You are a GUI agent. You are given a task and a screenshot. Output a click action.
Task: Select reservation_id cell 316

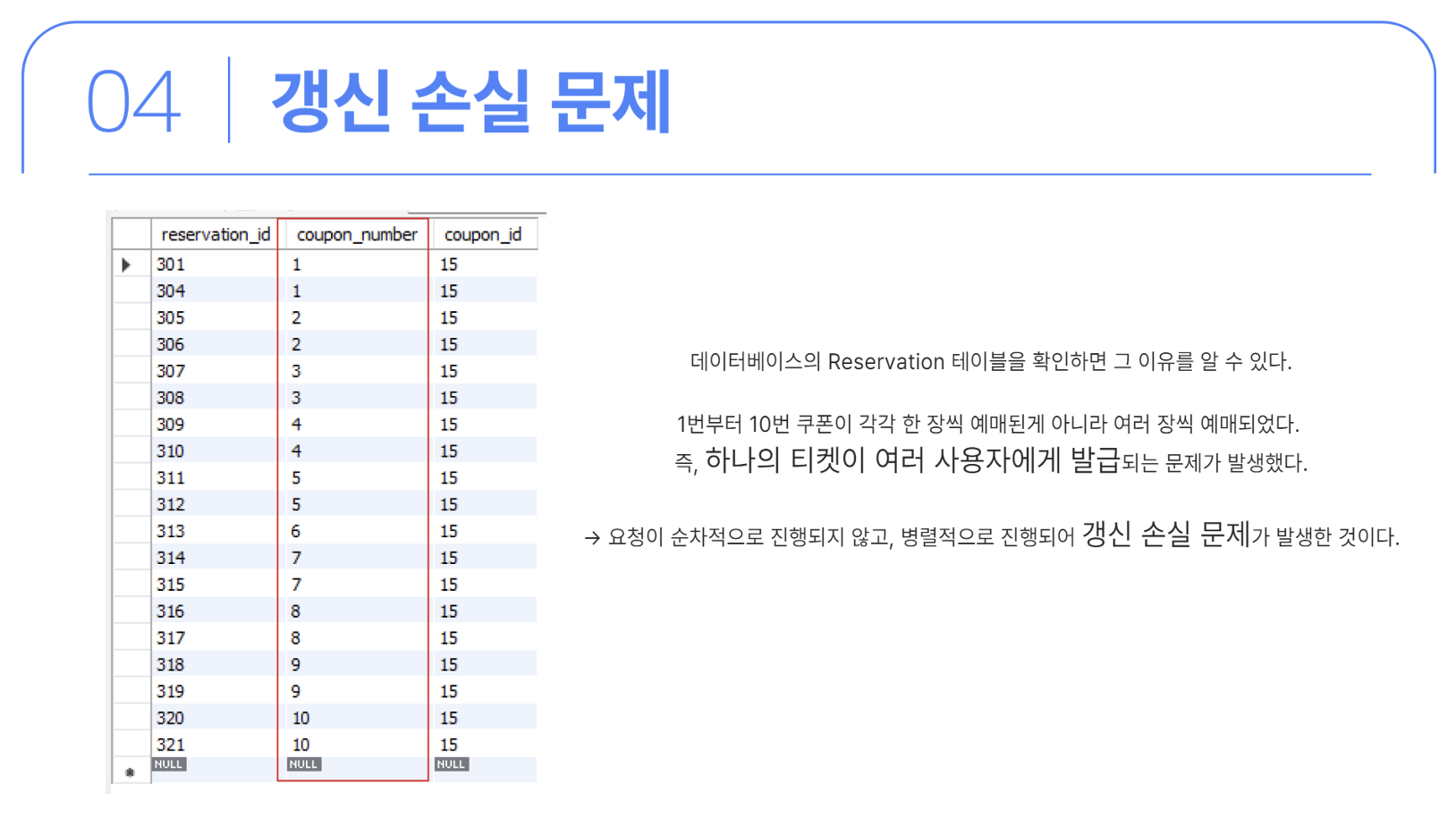click(x=170, y=611)
